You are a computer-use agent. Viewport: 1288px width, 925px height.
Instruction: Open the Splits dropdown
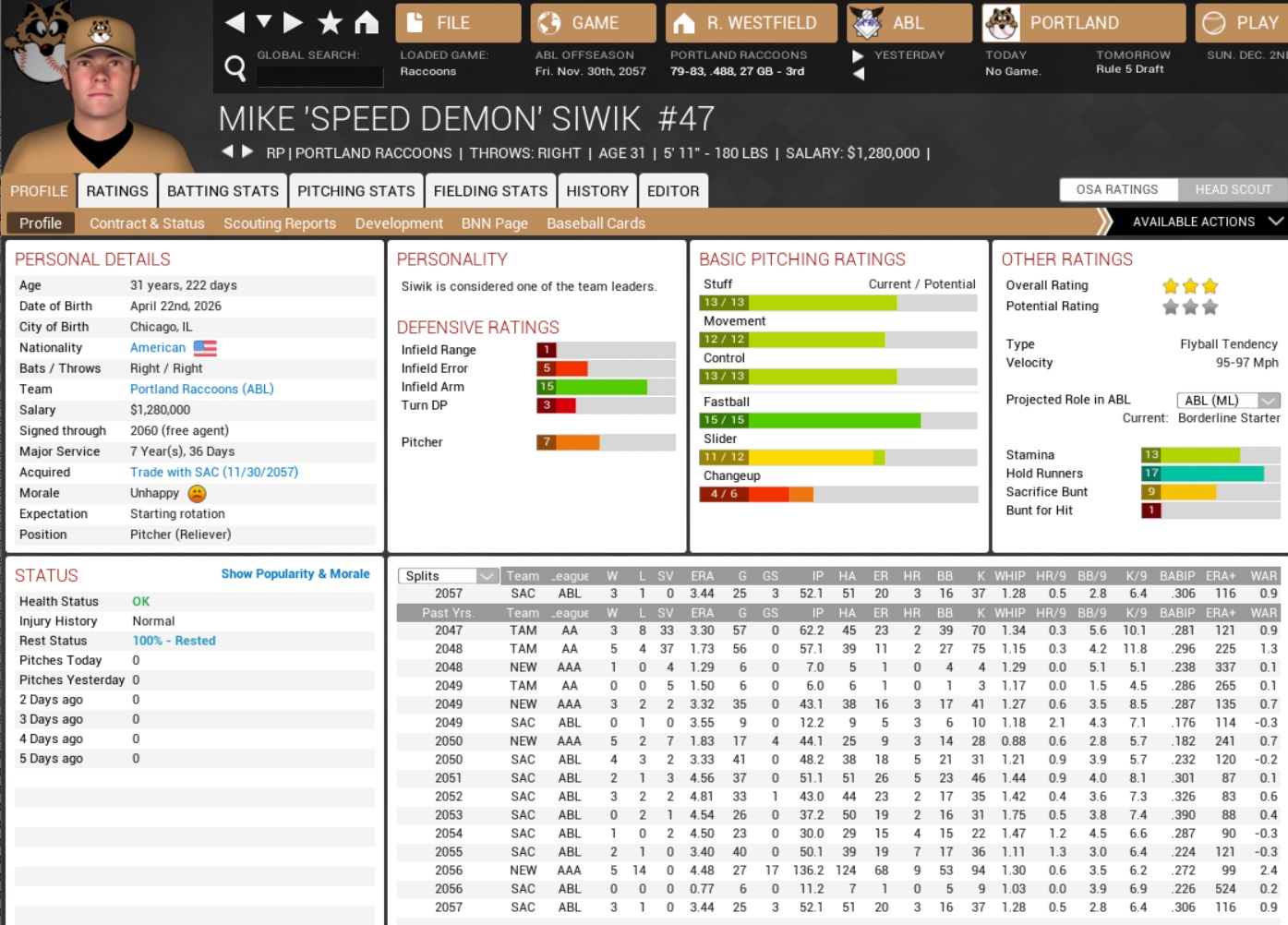pyautogui.click(x=449, y=576)
